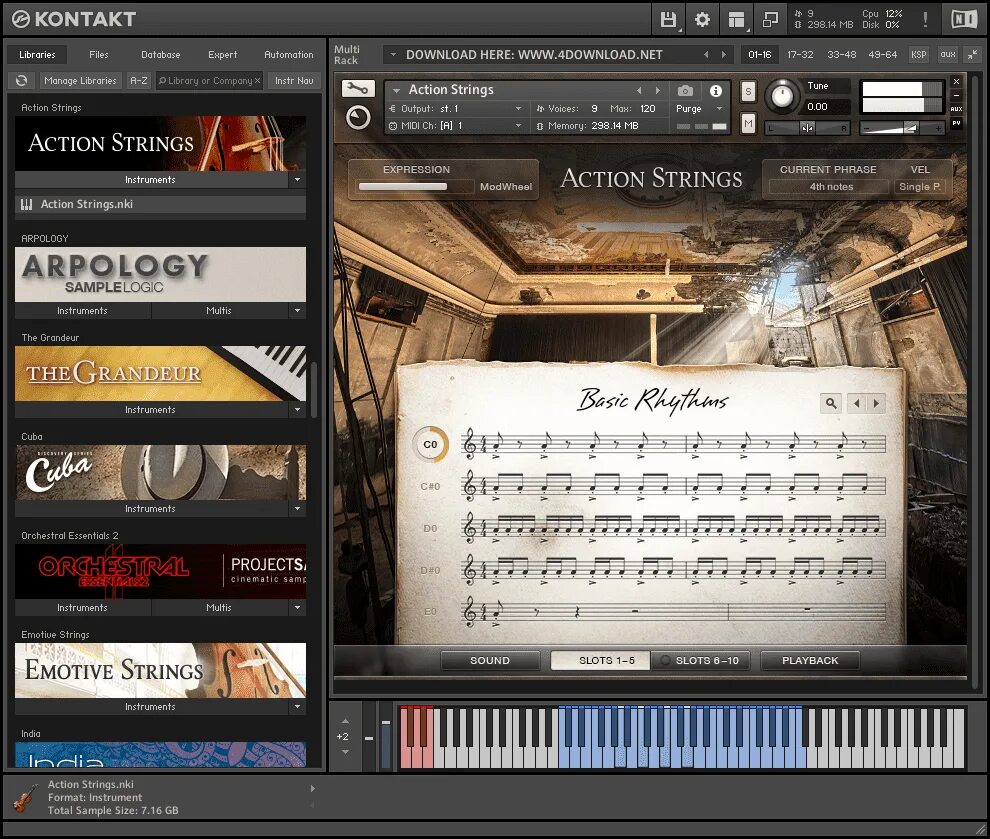The width and height of the screenshot is (990, 839).
Task: Toggle the minimized view icon
Action: pos(770,20)
